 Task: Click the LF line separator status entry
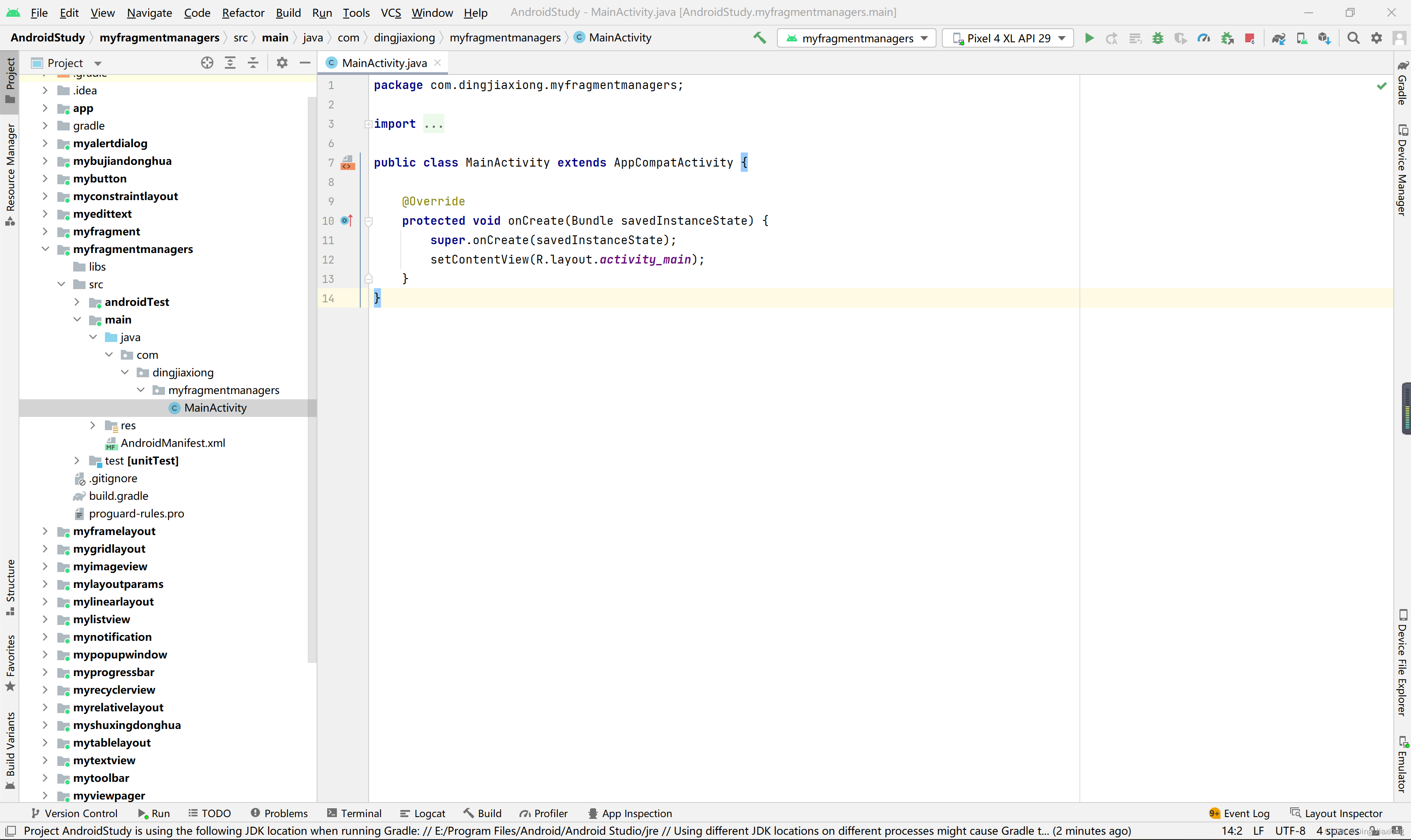(x=1258, y=831)
